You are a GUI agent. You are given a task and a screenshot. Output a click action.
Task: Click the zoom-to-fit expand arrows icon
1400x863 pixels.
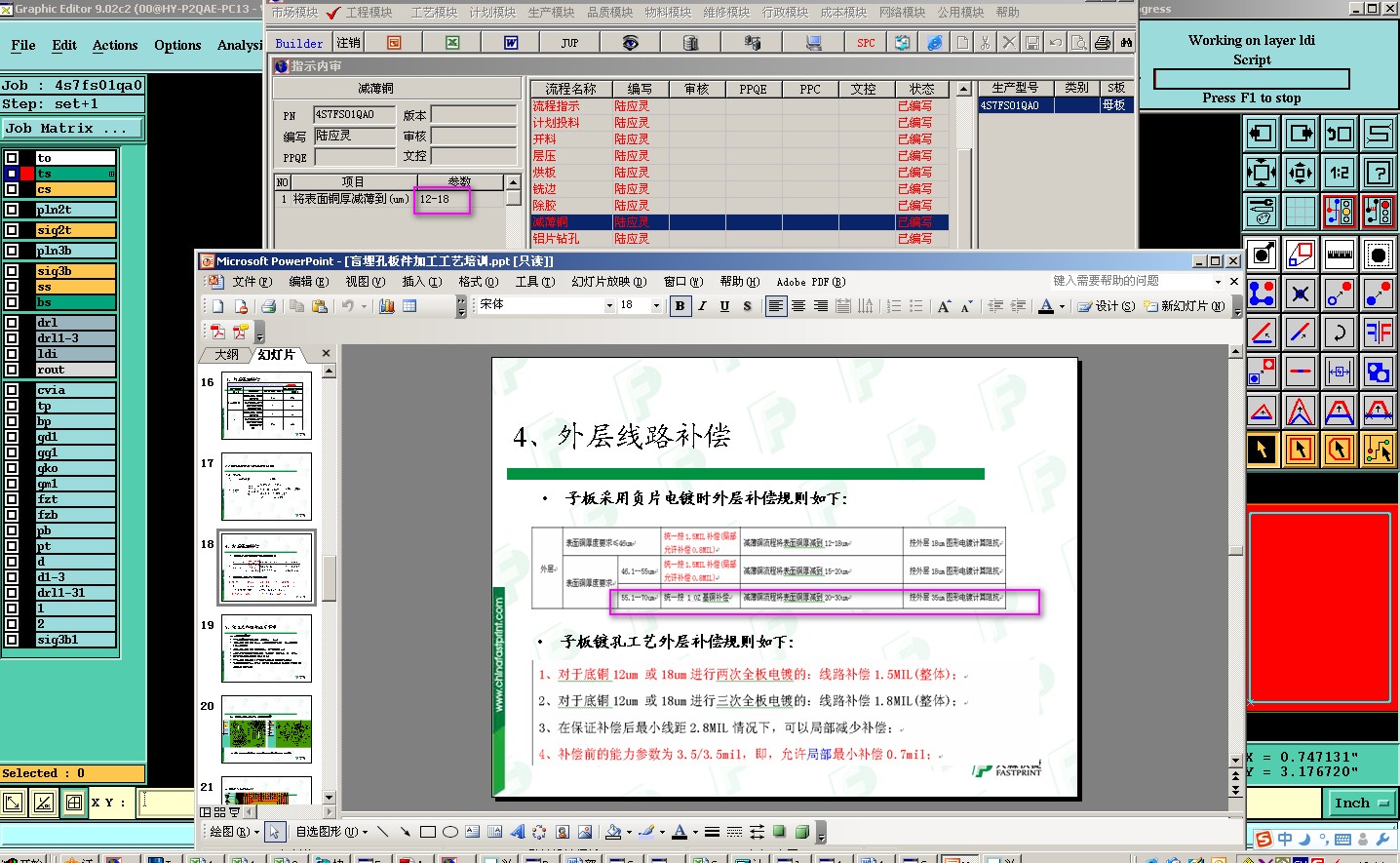pos(1262,173)
